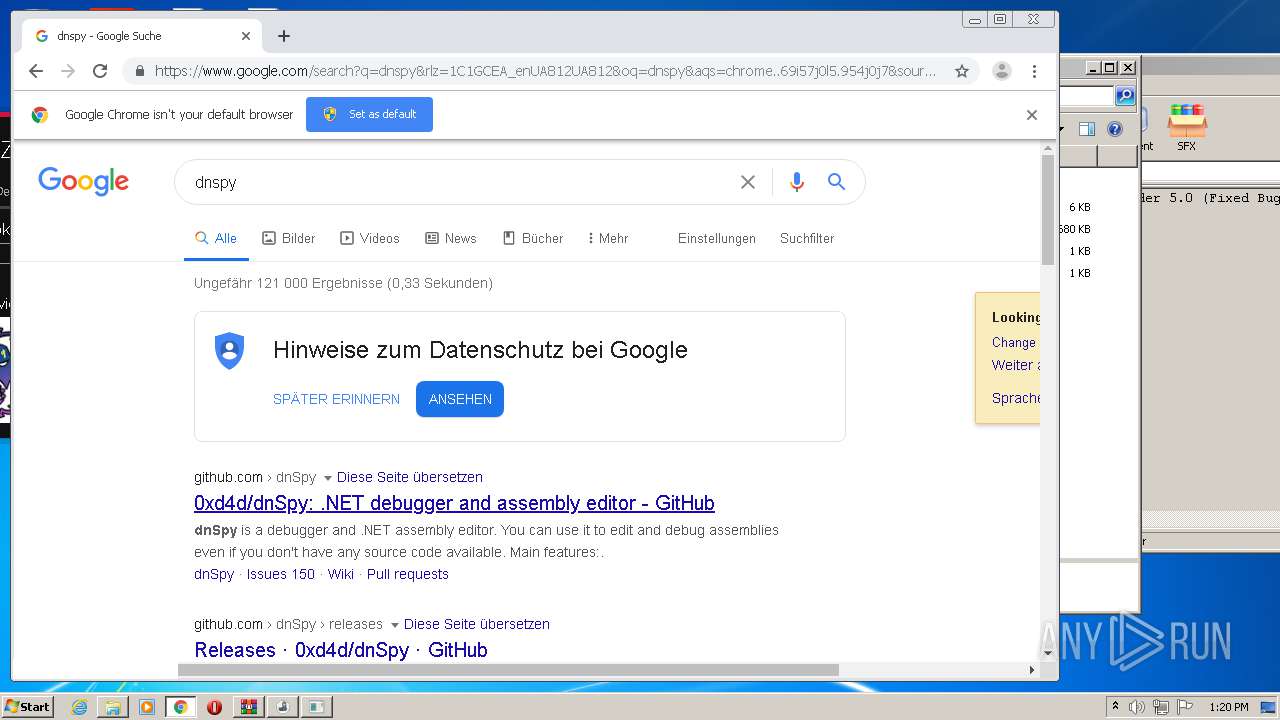Click the Set as default button
This screenshot has height=720, width=1280.
pos(369,114)
